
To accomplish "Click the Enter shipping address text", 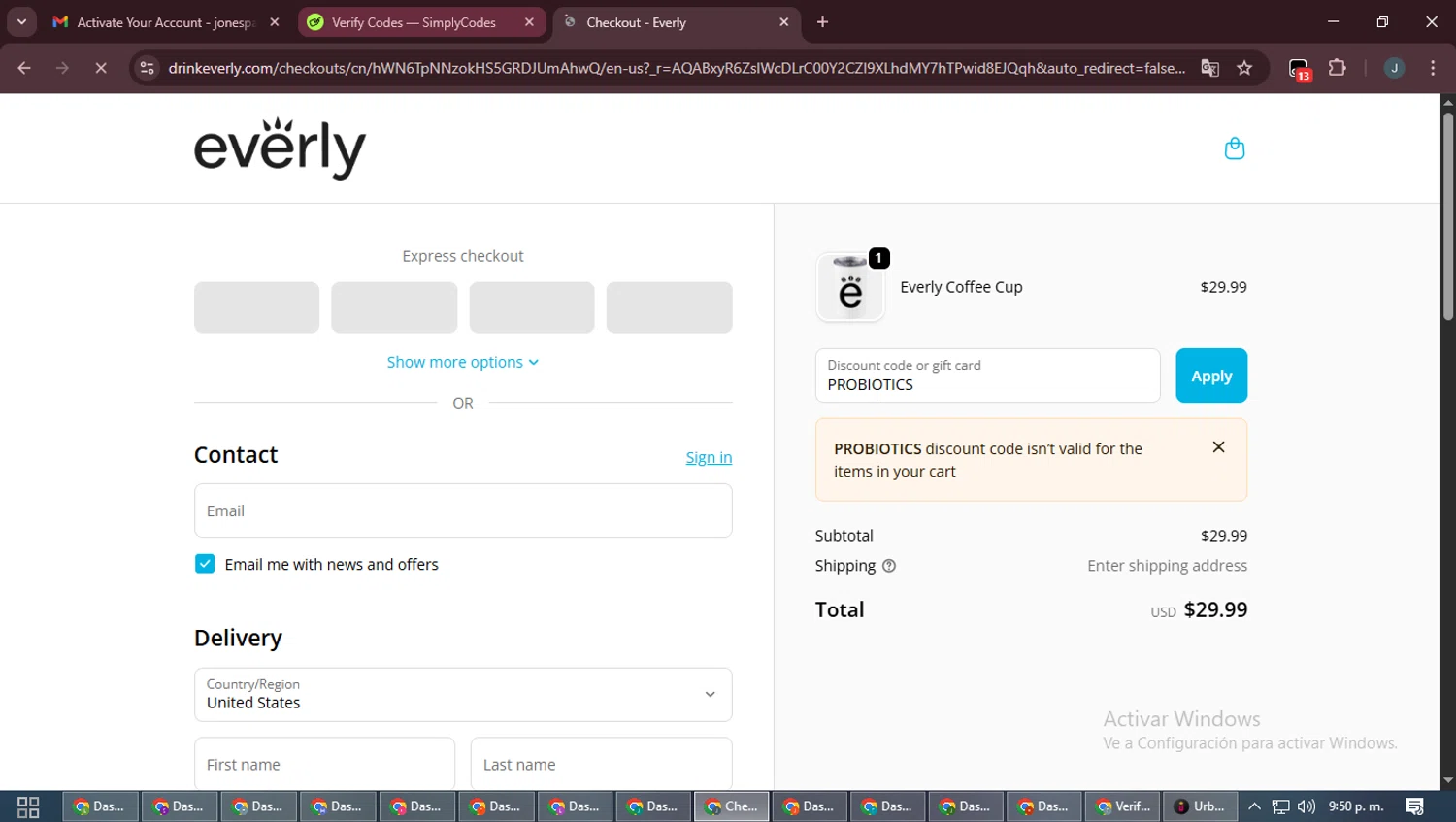I will pos(1167,566).
